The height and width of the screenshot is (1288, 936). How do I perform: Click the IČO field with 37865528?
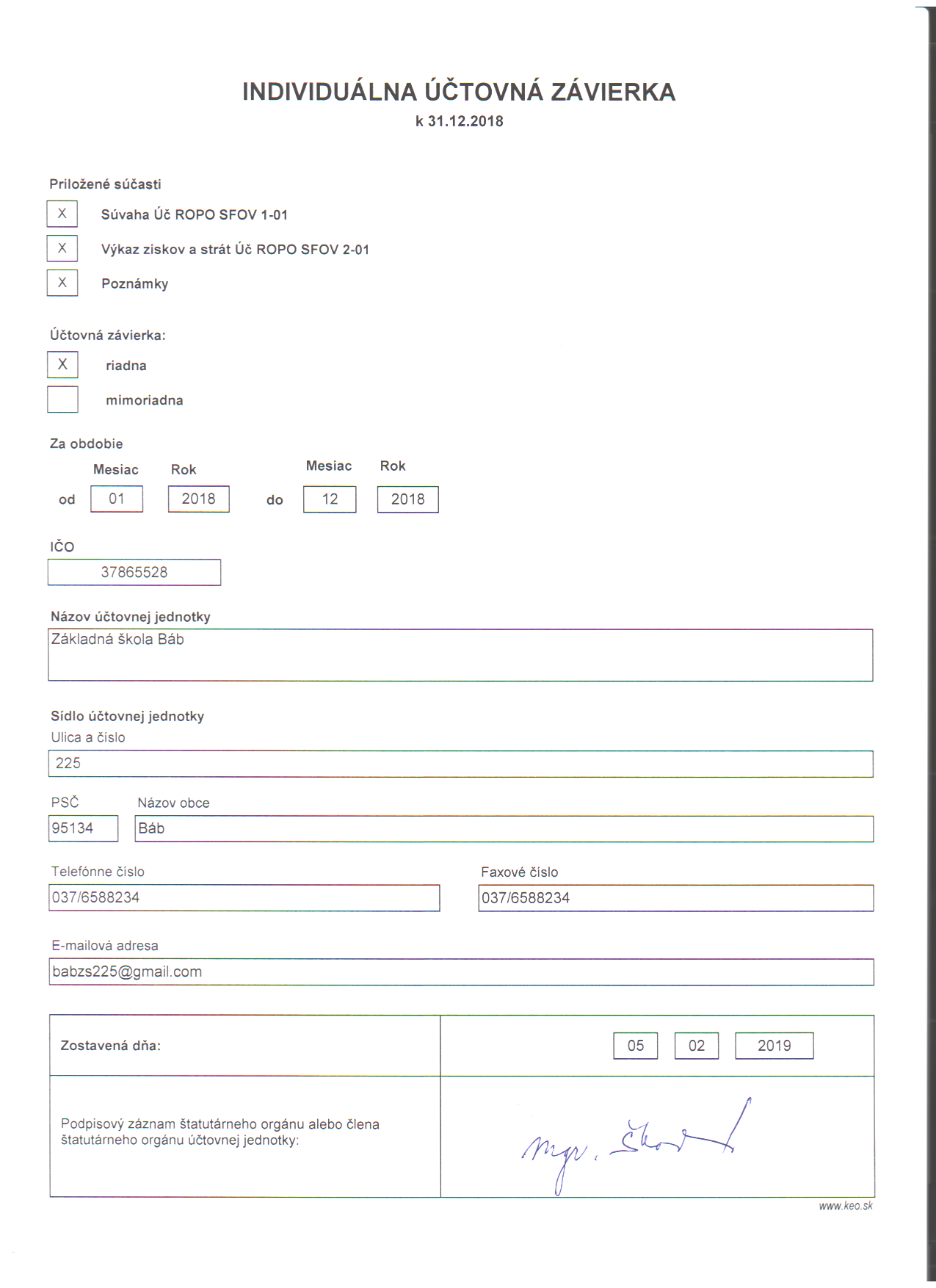(x=134, y=572)
